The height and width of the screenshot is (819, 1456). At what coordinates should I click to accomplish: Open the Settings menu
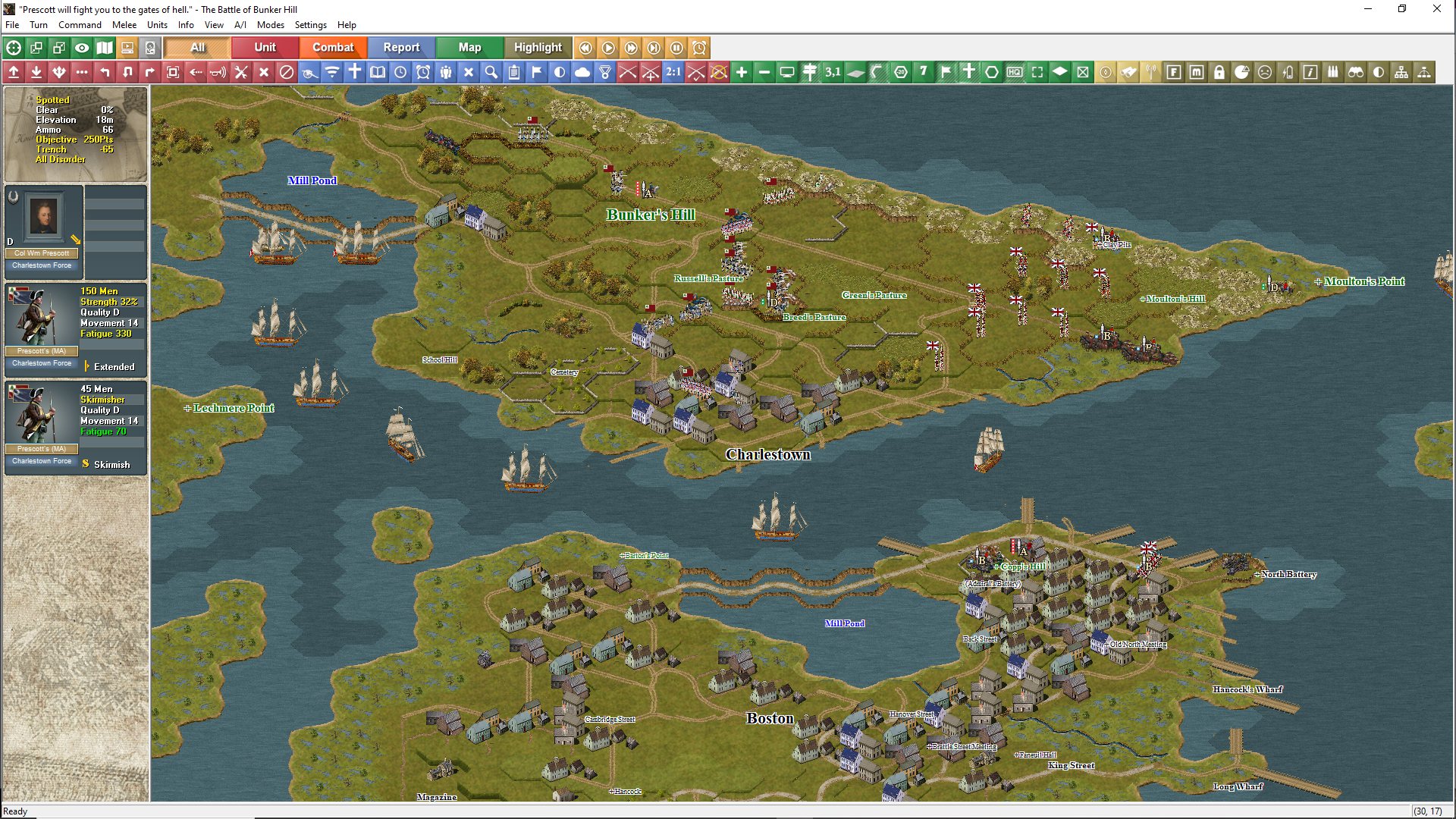[x=310, y=25]
